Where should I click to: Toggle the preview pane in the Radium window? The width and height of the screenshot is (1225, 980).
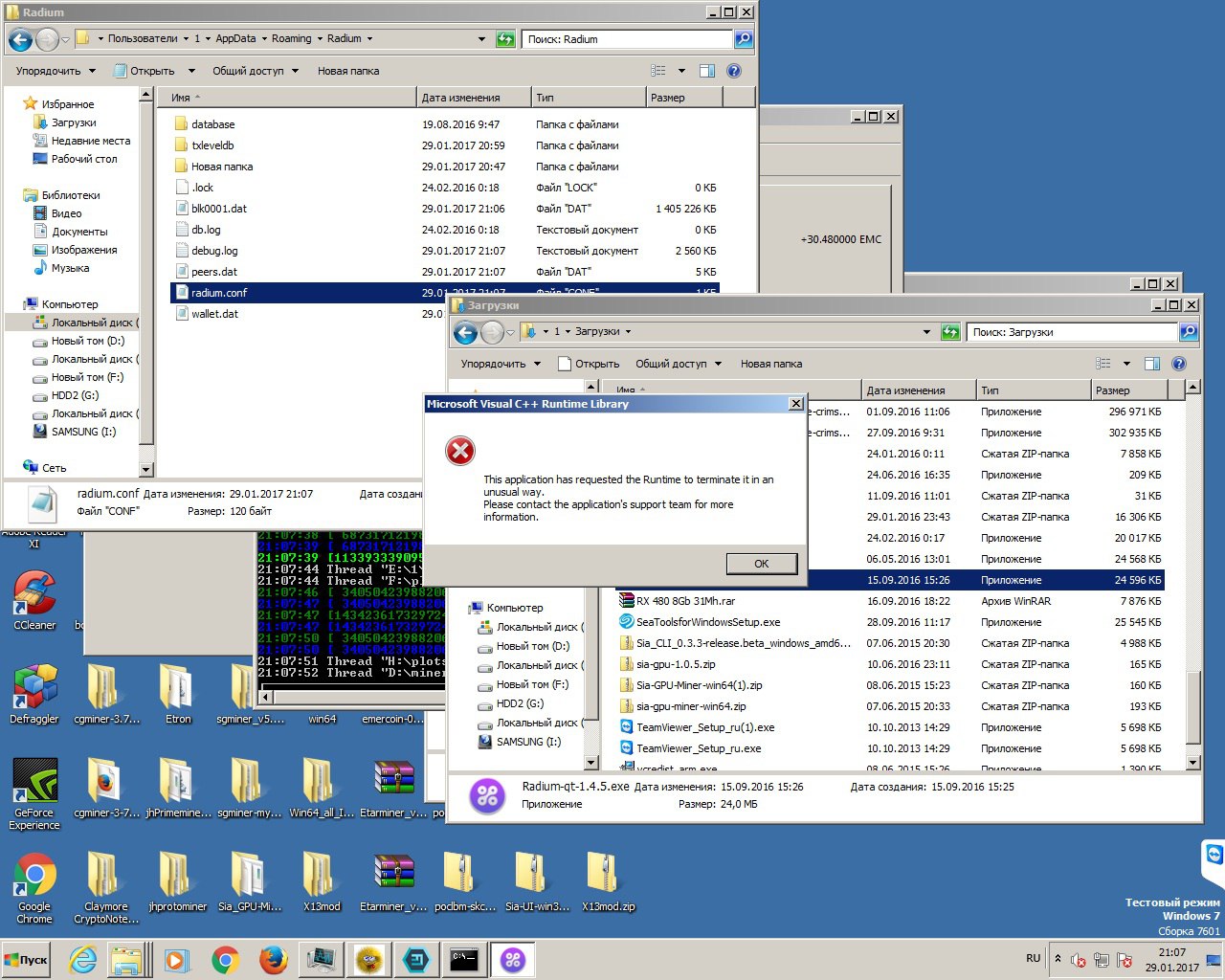(x=707, y=71)
